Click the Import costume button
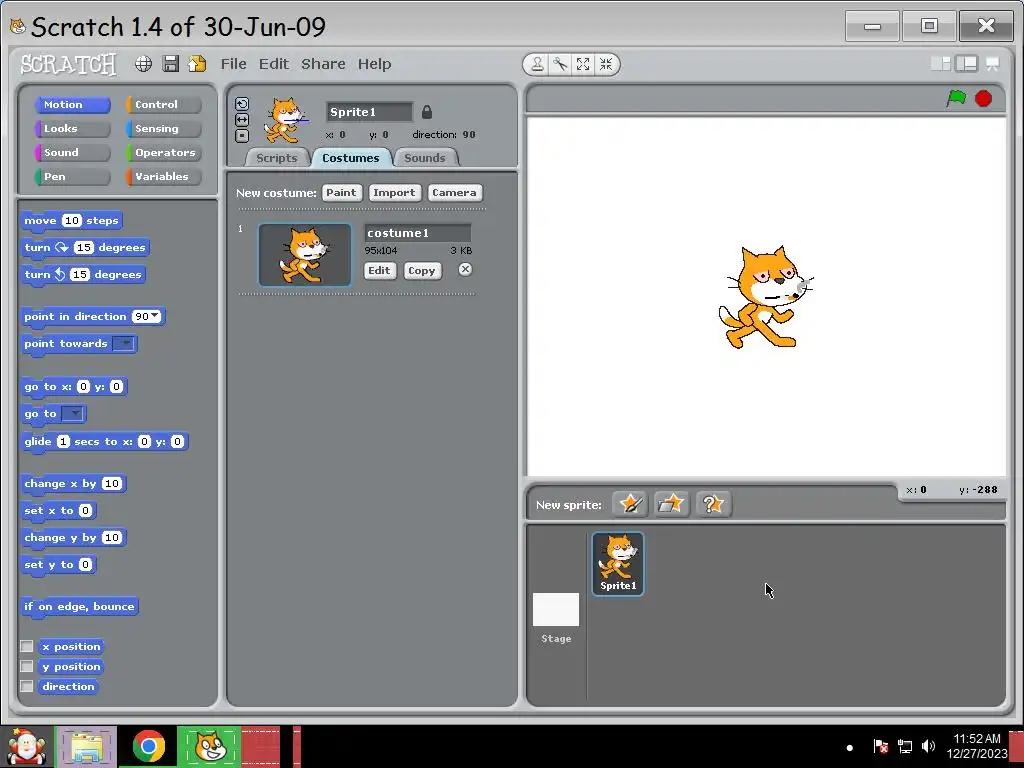1024x768 pixels. tap(394, 193)
